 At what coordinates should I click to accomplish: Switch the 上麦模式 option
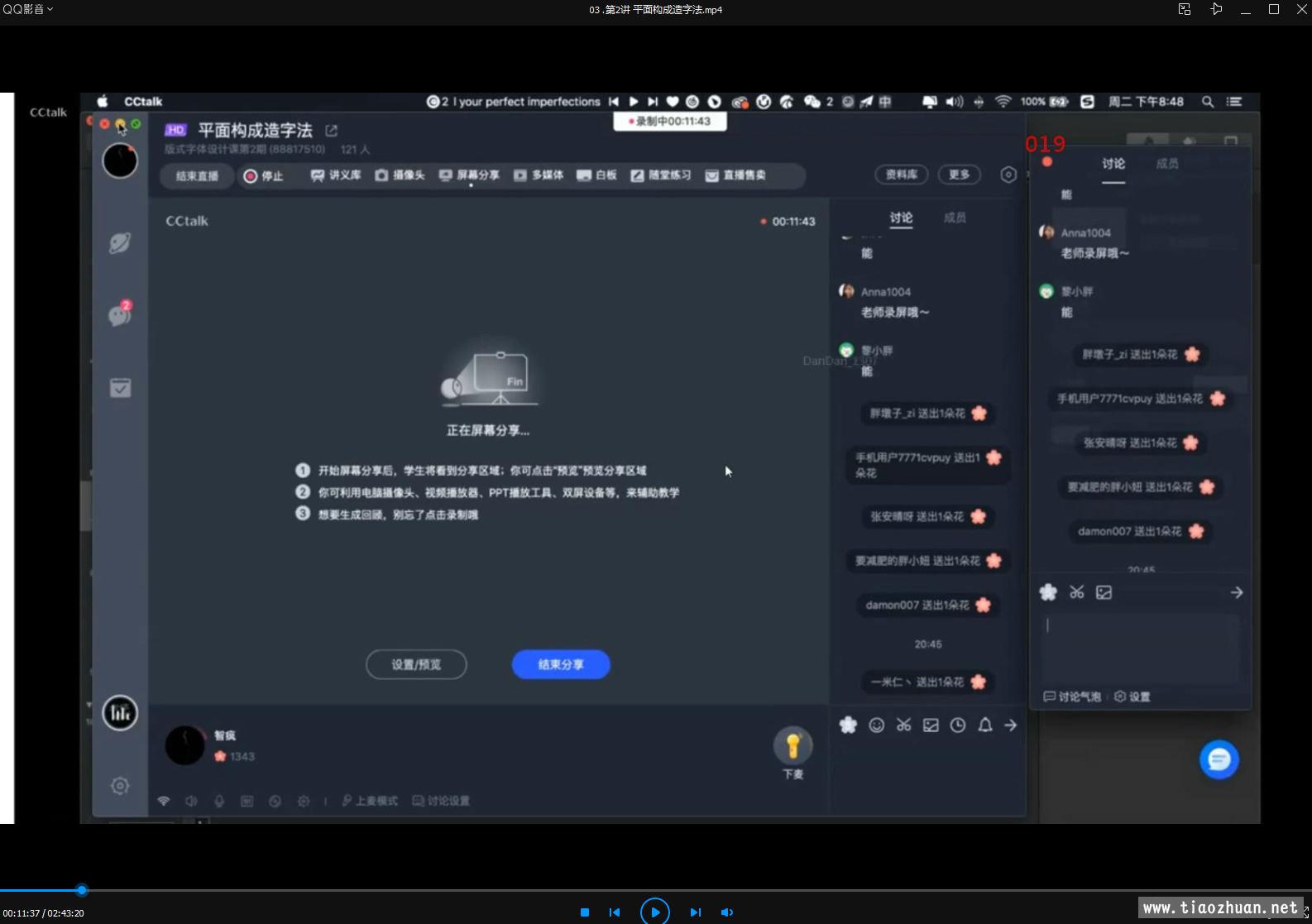370,801
